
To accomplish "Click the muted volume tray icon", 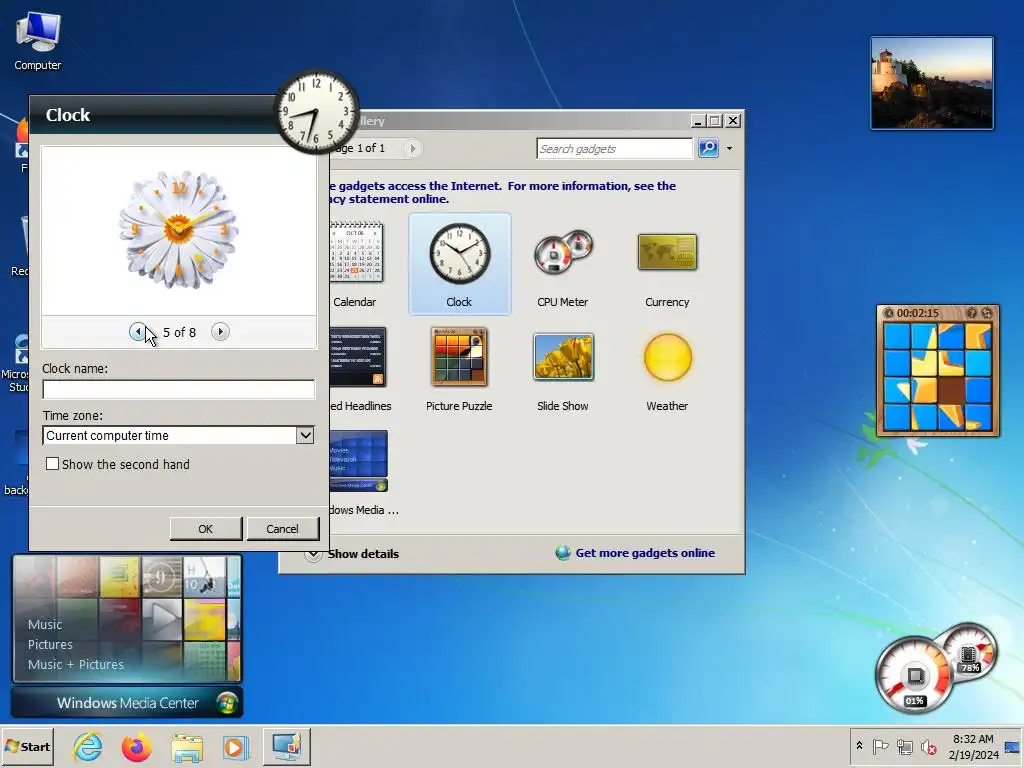I will tap(928, 746).
